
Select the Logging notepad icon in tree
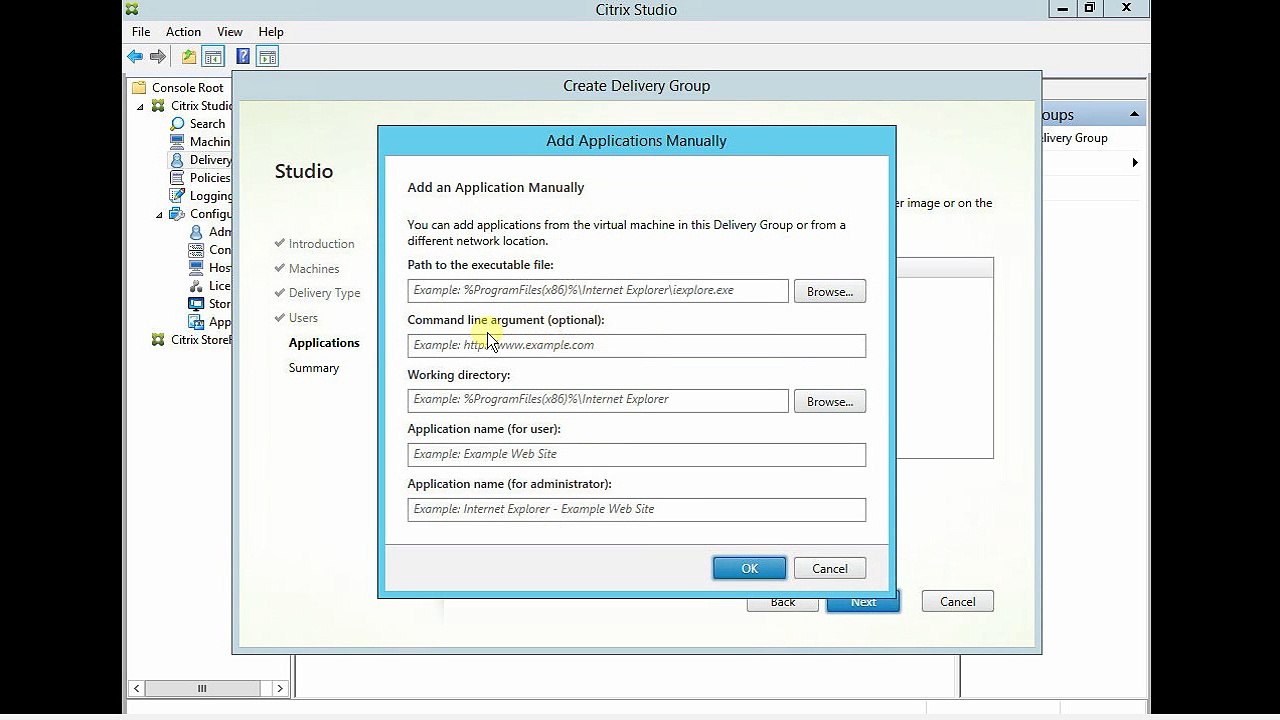pos(177,196)
